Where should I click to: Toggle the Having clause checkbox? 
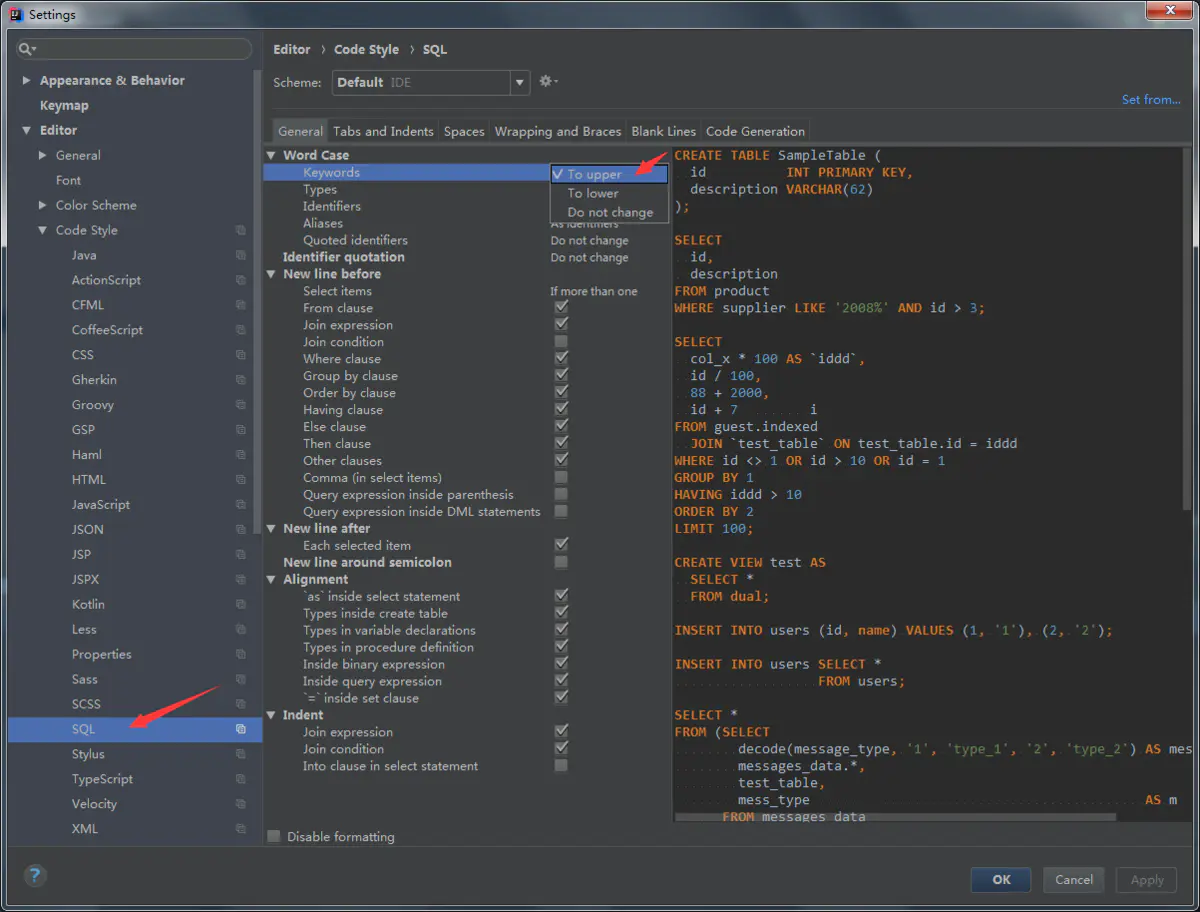561,409
